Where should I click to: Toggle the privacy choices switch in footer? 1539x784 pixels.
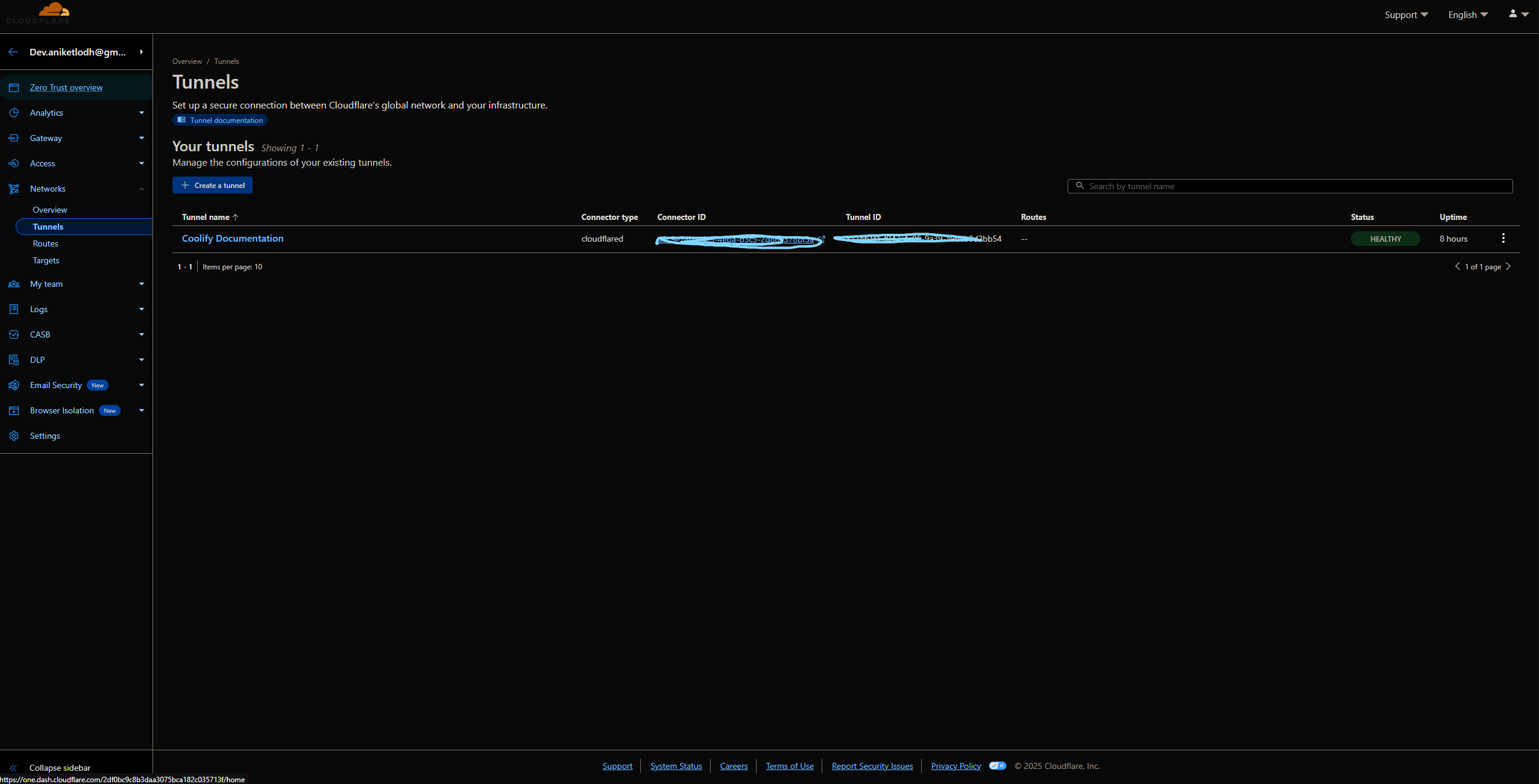coord(997,766)
